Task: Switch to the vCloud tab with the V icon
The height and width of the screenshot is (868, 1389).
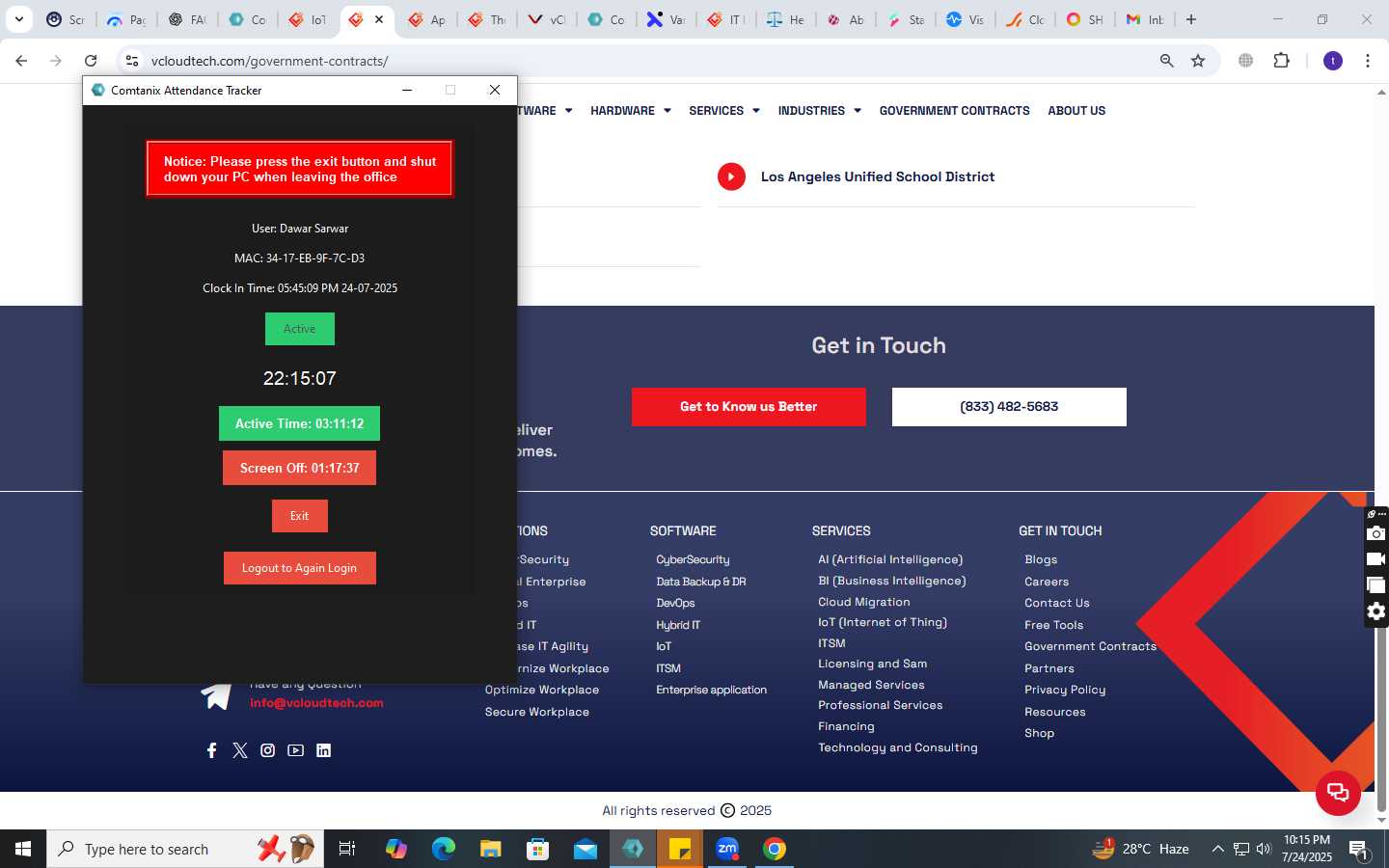Action: (x=546, y=19)
